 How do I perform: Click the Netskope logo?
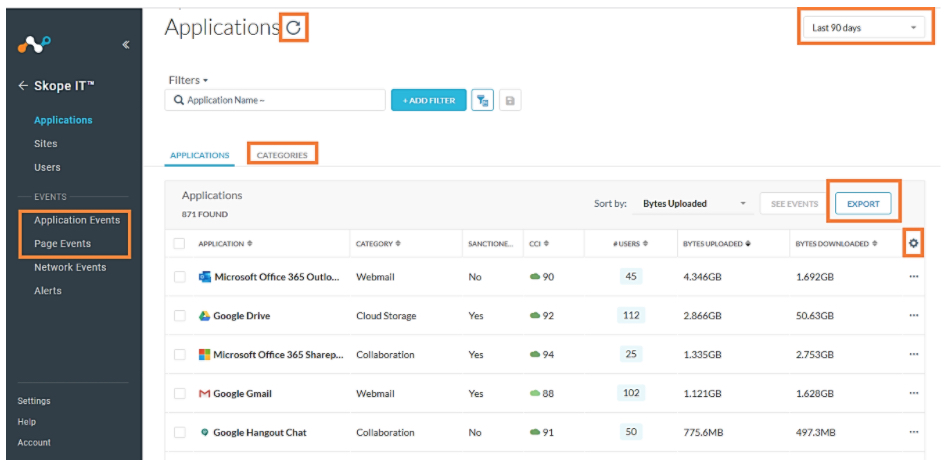point(34,45)
